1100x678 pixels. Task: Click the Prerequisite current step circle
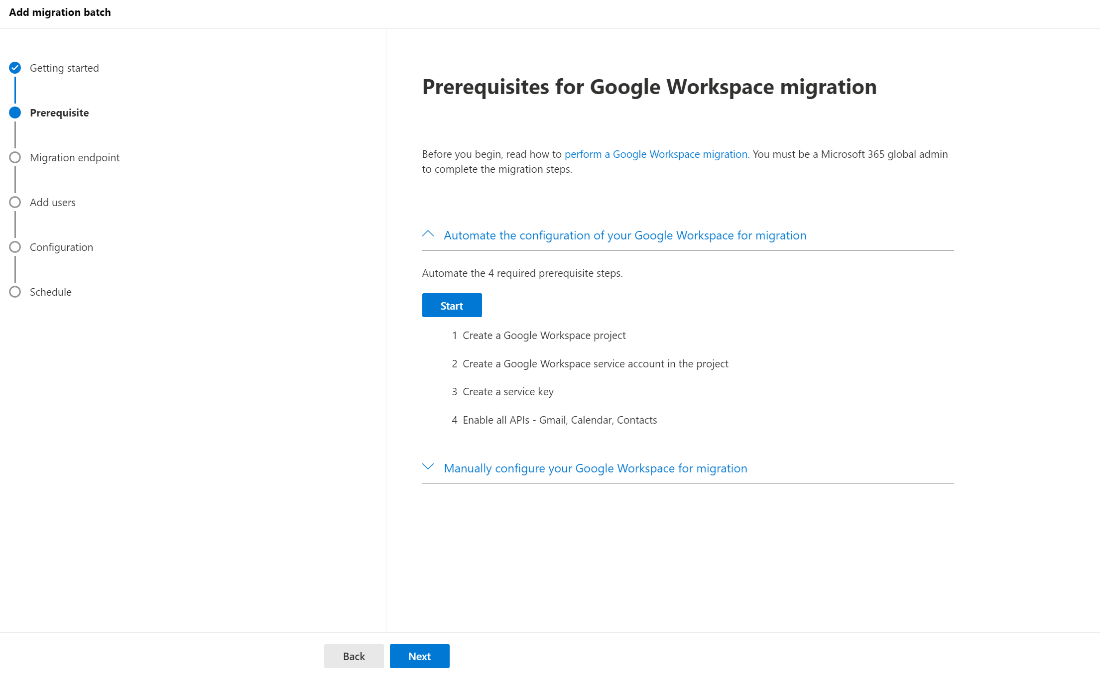point(15,113)
